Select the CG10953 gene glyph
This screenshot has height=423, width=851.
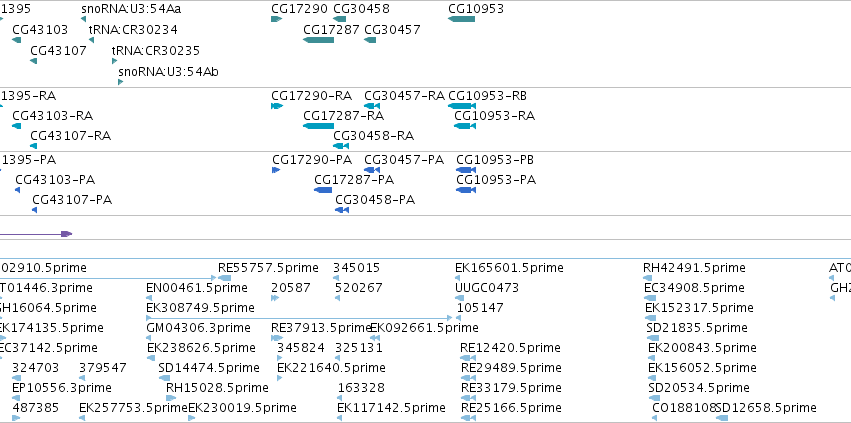461,19
